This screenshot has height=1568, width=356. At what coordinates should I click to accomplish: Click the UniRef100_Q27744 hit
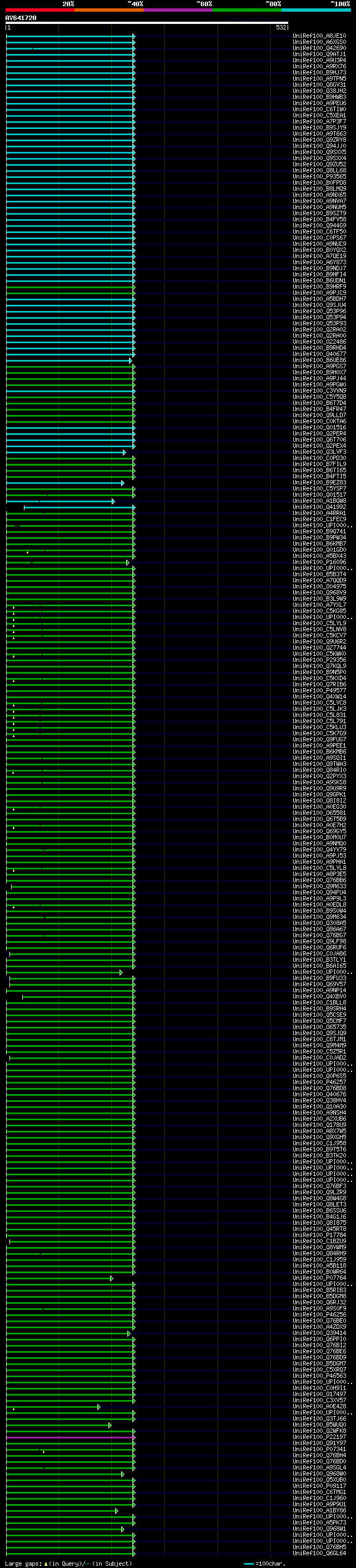click(x=319, y=647)
